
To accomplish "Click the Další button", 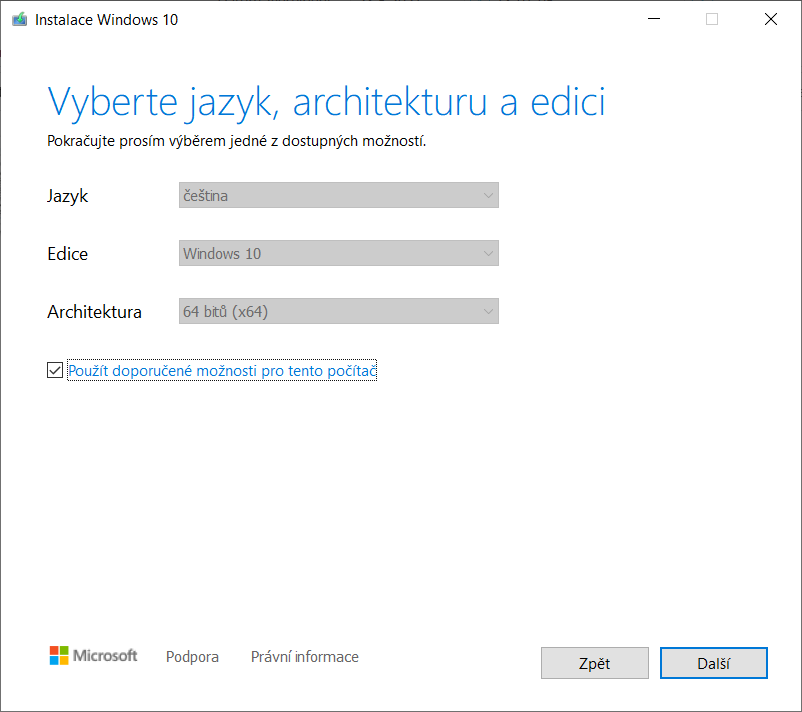I will [x=714, y=663].
